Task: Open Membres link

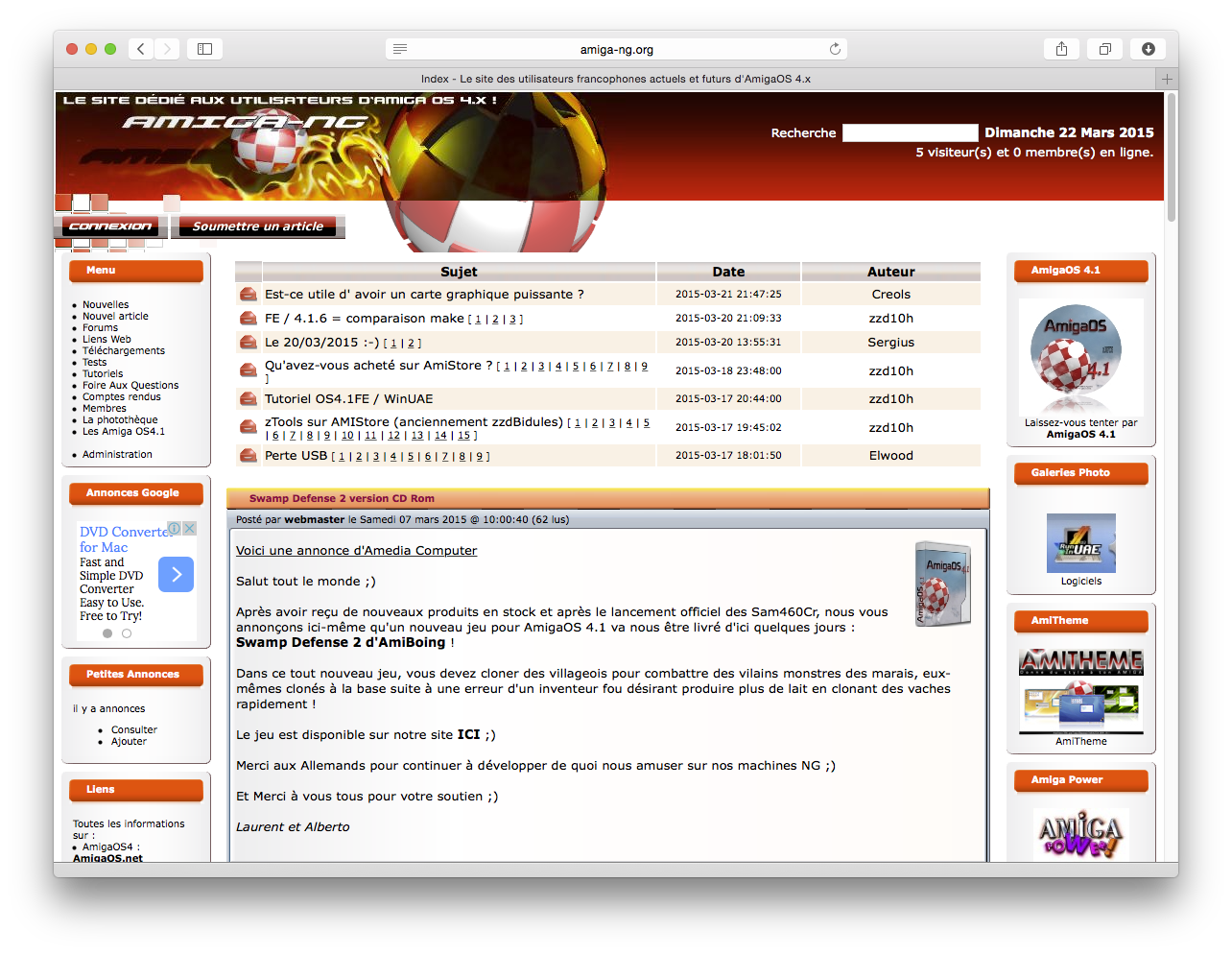Action: (x=105, y=408)
